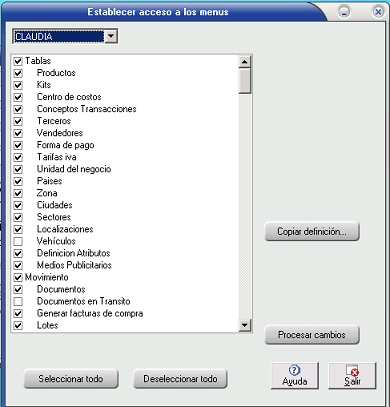Uncheck Medios Publicitarios checkbox
Viewport: 390px width, 407px height.
(18, 265)
